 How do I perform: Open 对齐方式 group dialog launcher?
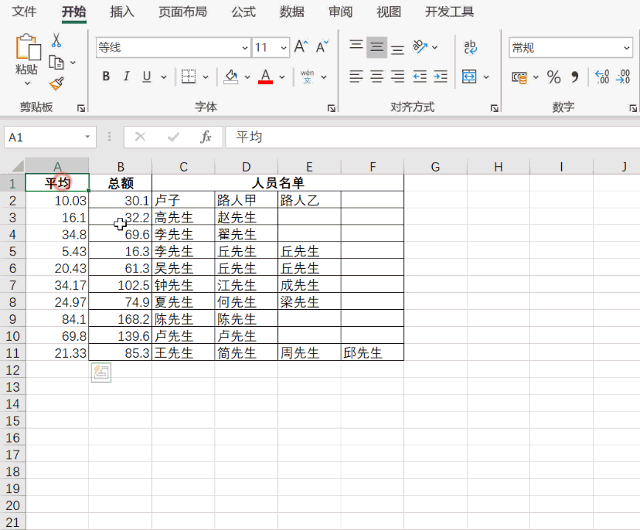pyautogui.click(x=494, y=108)
